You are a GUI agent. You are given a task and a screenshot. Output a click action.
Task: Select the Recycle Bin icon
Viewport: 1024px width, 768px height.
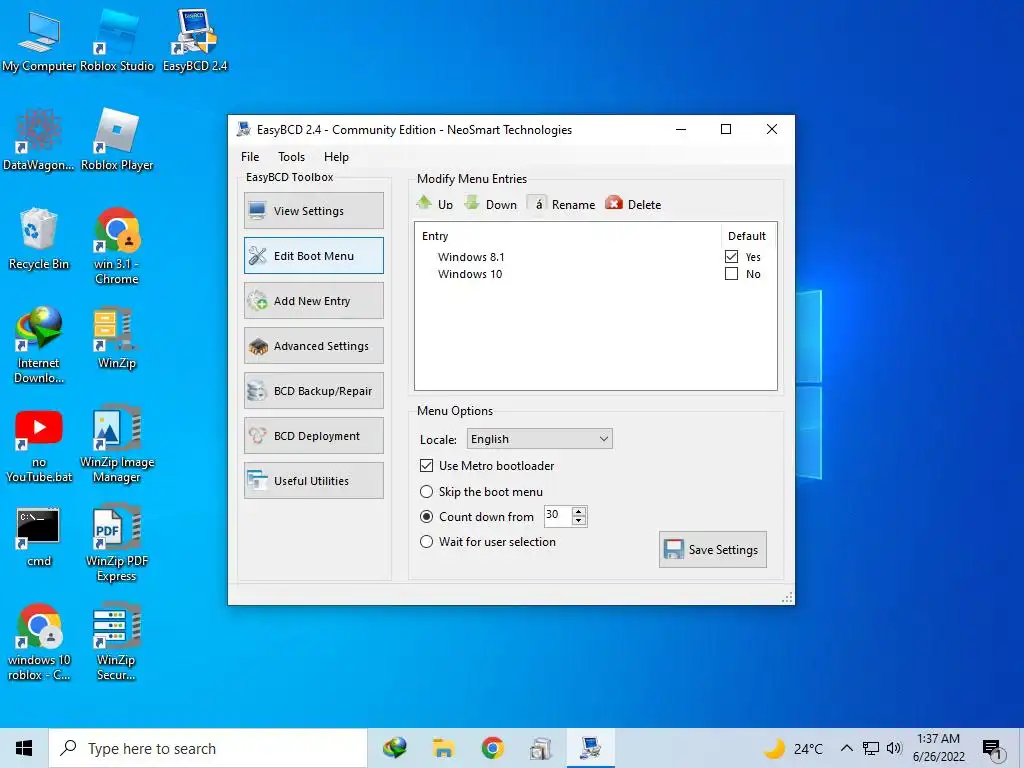tap(39, 239)
